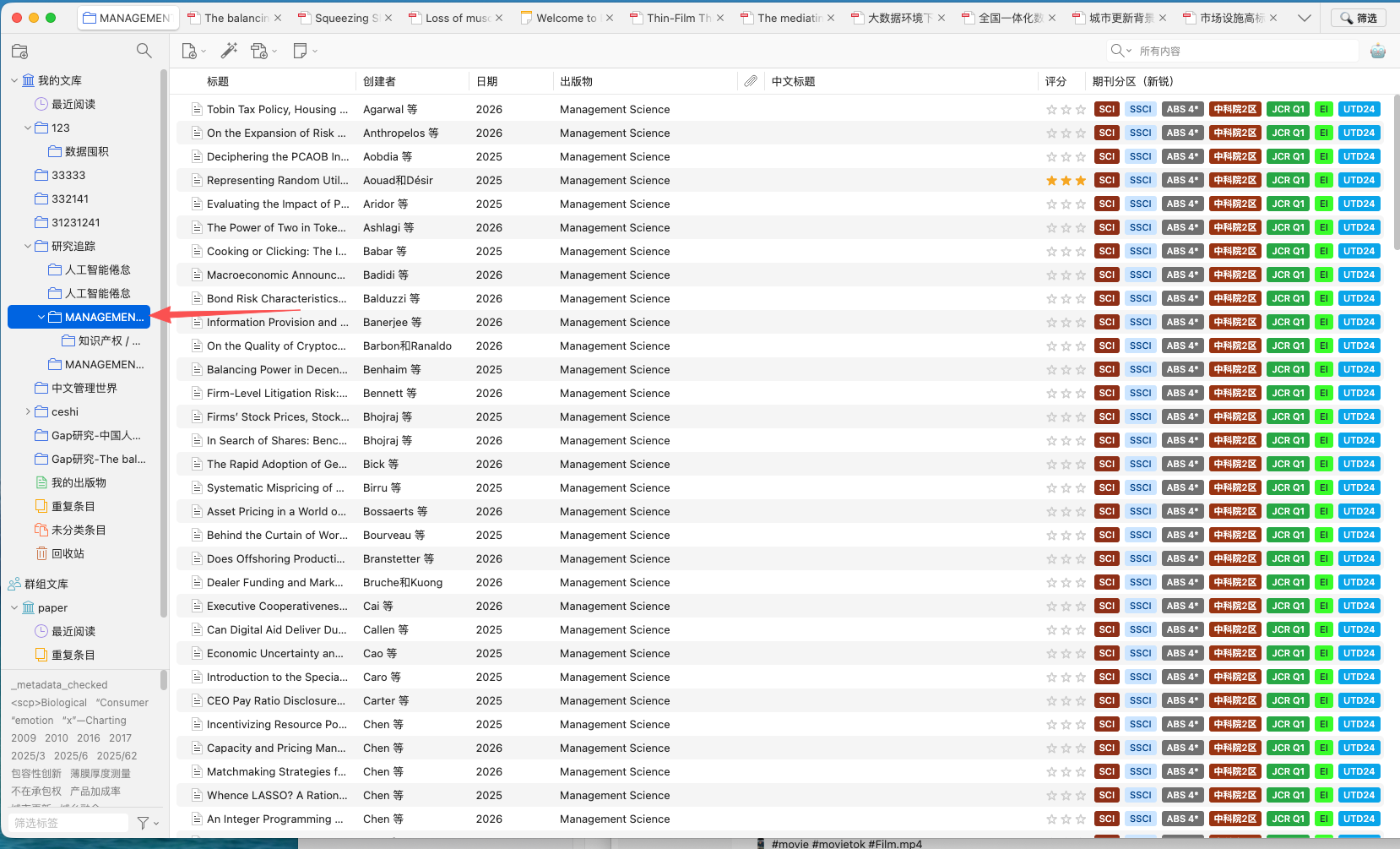This screenshot has height=849, width=1400.
Task: Focus the 所有内容 search field
Action: coord(1246,51)
